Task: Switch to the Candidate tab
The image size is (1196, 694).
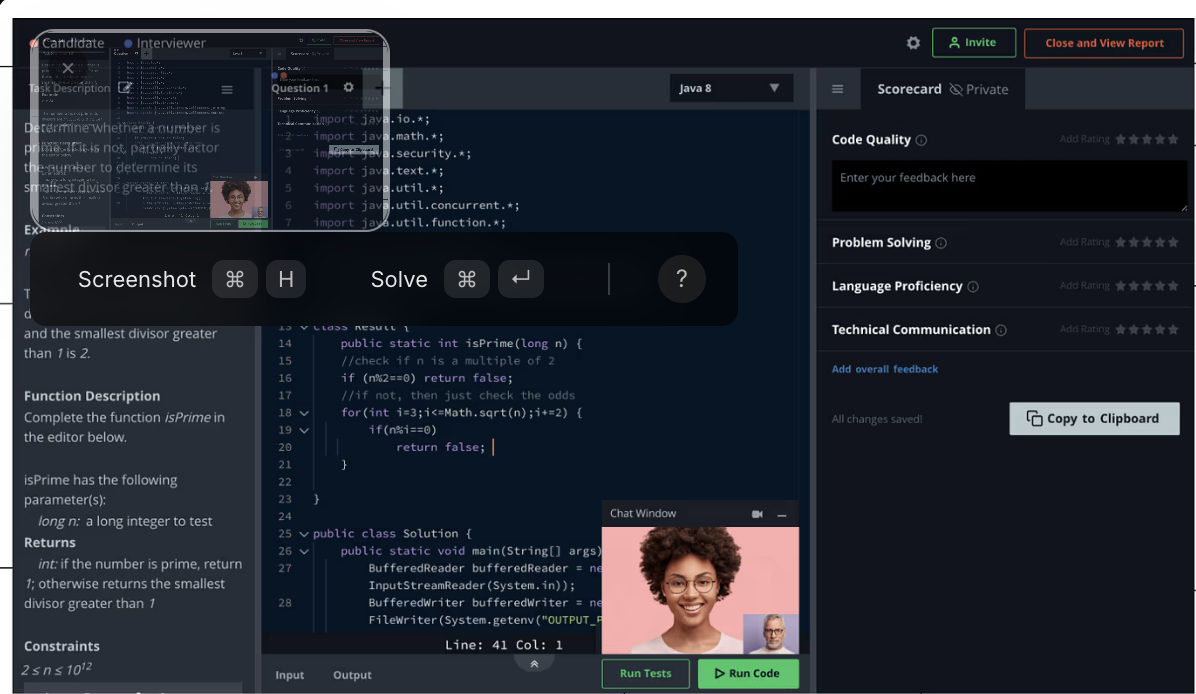Action: click(66, 43)
